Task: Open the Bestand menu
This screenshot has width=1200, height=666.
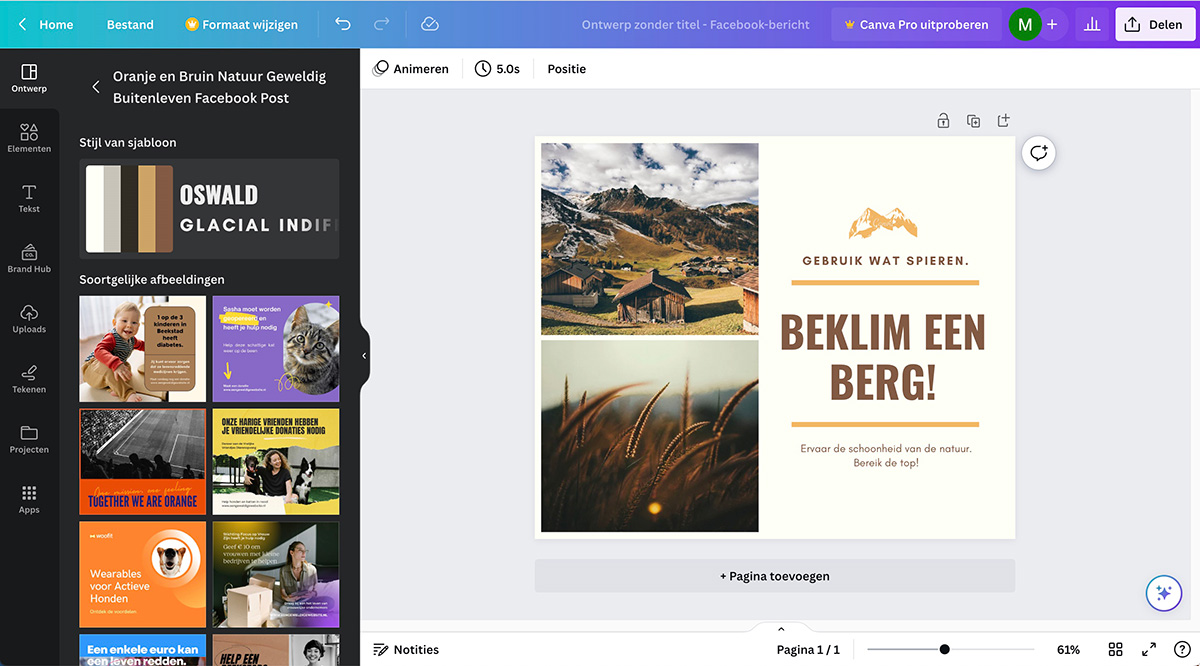Action: (x=130, y=24)
